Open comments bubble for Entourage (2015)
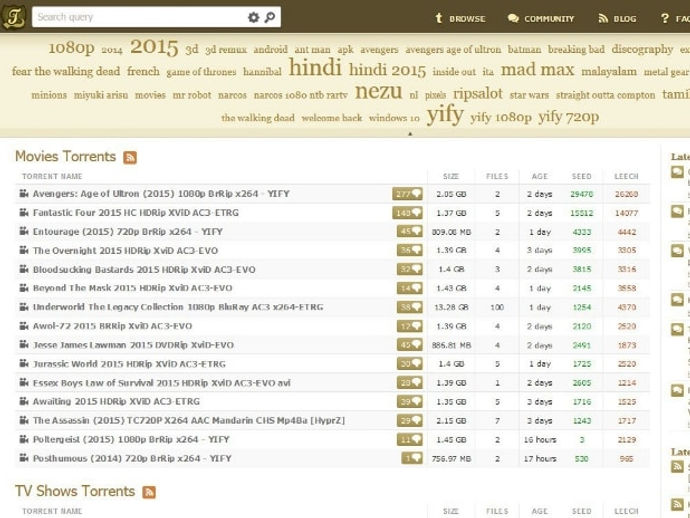 tap(409, 231)
